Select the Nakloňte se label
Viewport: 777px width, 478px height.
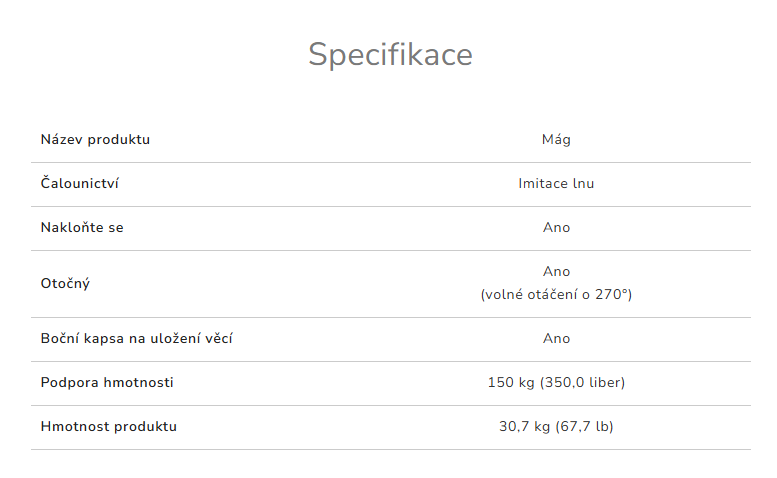[82, 227]
